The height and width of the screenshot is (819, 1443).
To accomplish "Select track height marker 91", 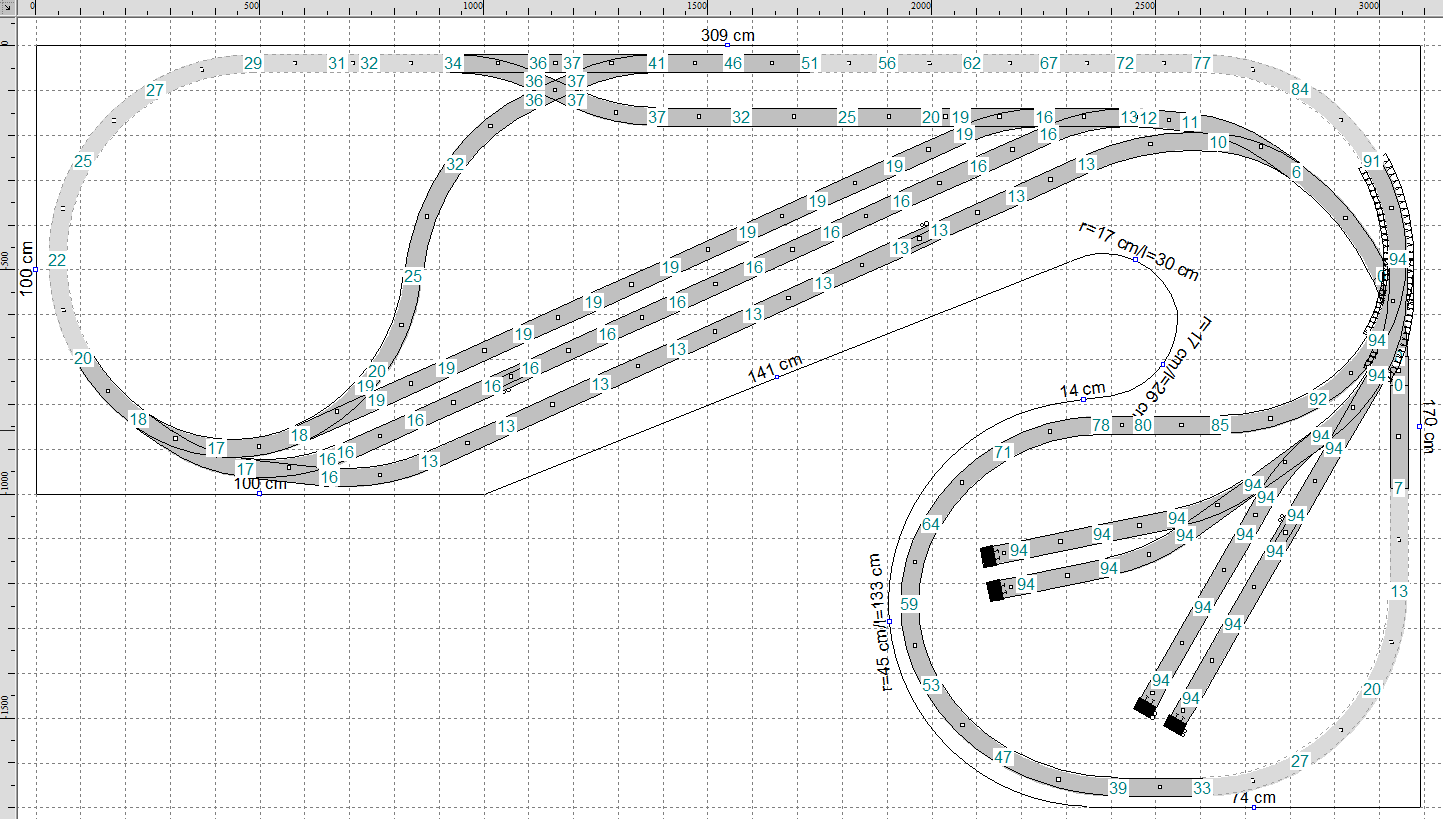I will (x=1372, y=161).
